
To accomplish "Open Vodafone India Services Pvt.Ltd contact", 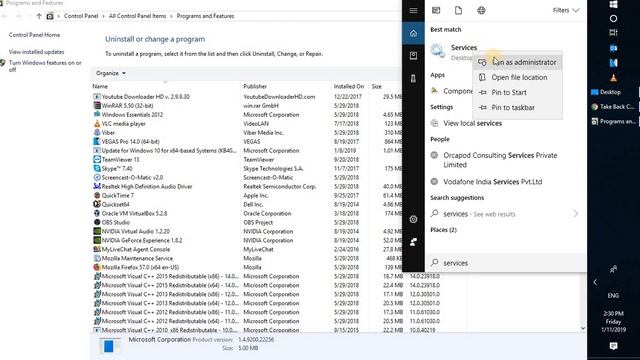I will pyautogui.click(x=493, y=182).
